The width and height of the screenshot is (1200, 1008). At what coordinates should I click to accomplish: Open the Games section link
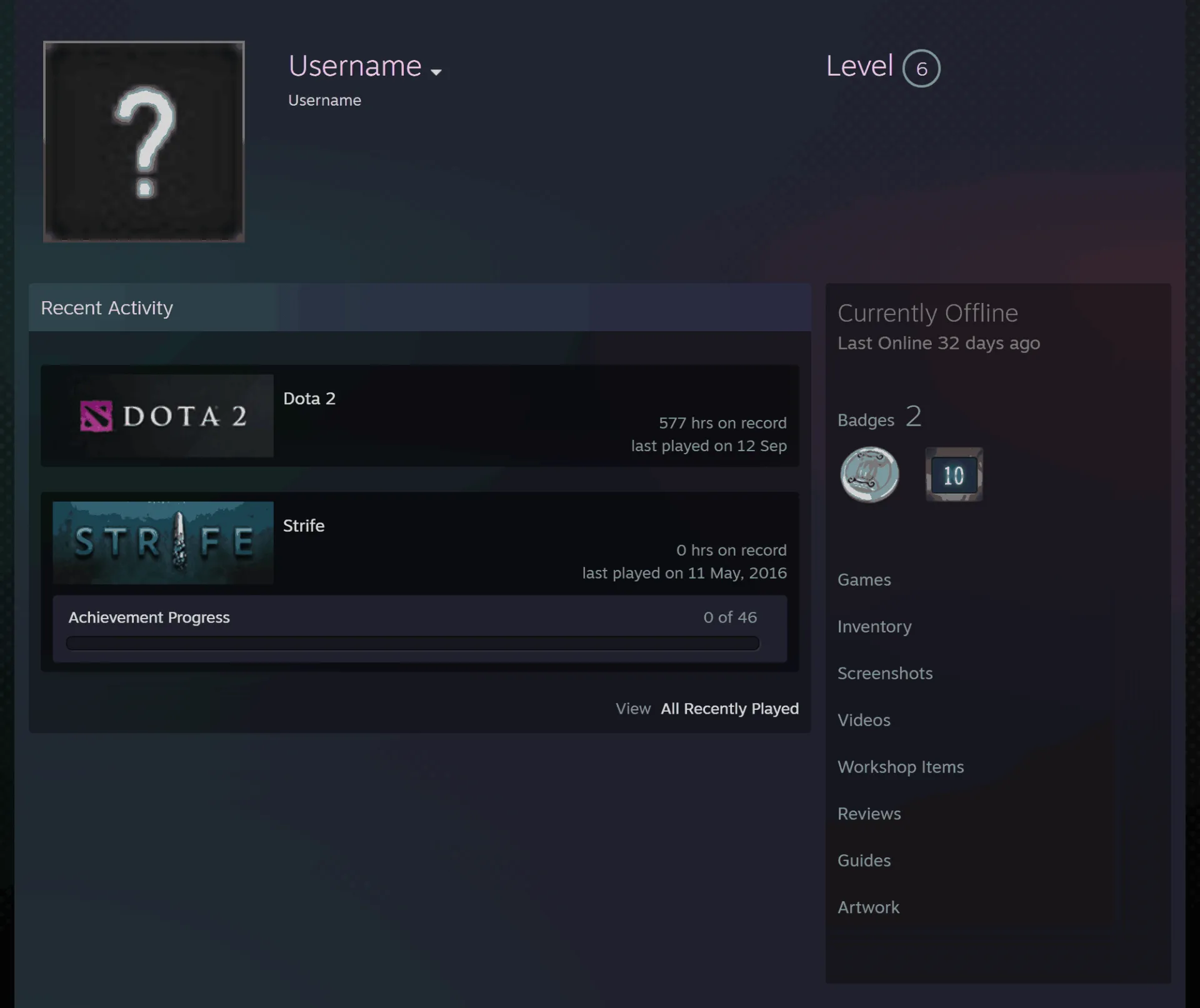tap(864, 580)
